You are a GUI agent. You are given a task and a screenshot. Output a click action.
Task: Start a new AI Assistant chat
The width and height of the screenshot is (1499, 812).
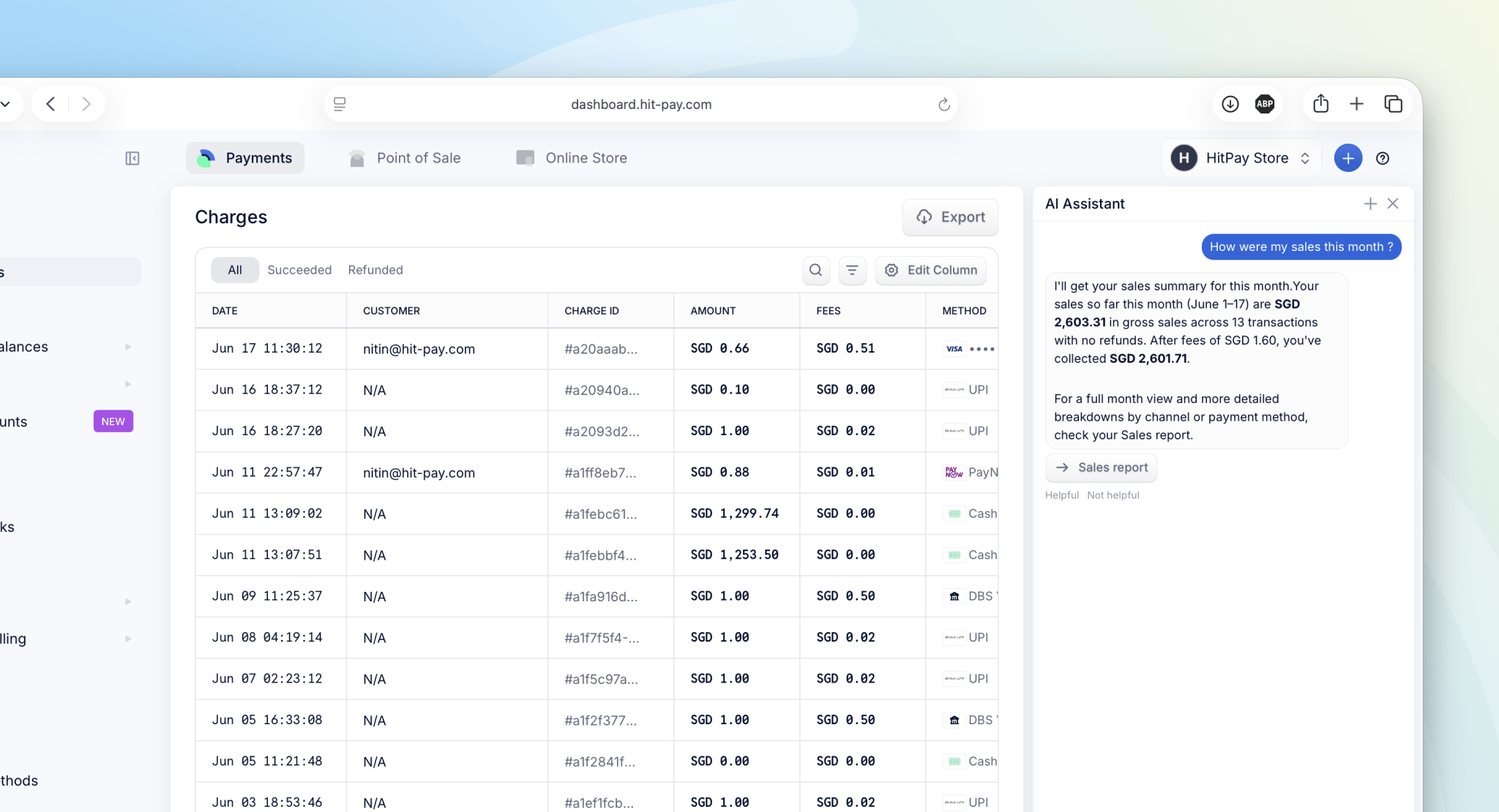(1370, 203)
